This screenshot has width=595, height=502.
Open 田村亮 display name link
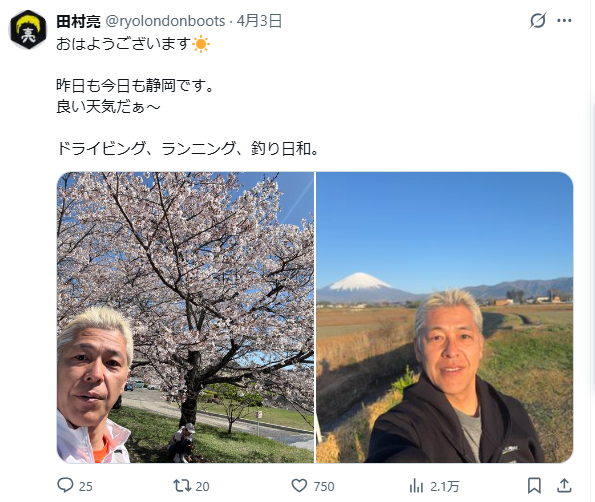(79, 21)
